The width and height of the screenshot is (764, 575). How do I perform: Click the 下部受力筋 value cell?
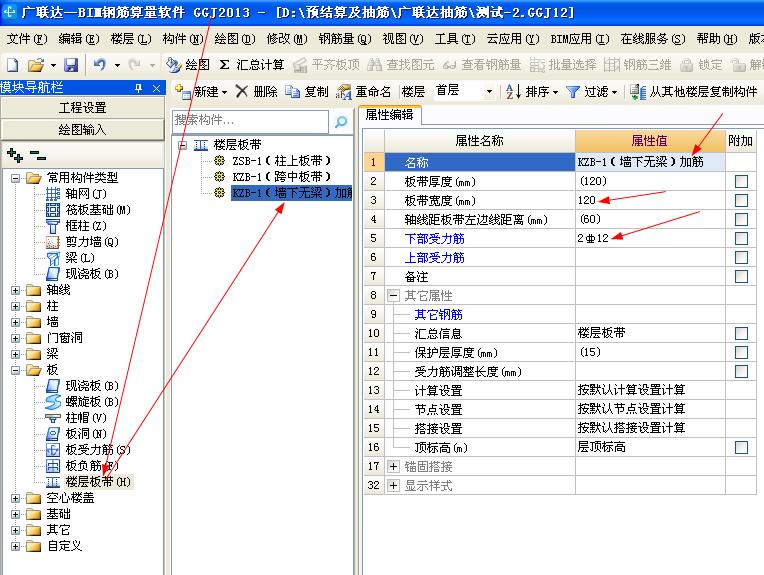(650, 239)
